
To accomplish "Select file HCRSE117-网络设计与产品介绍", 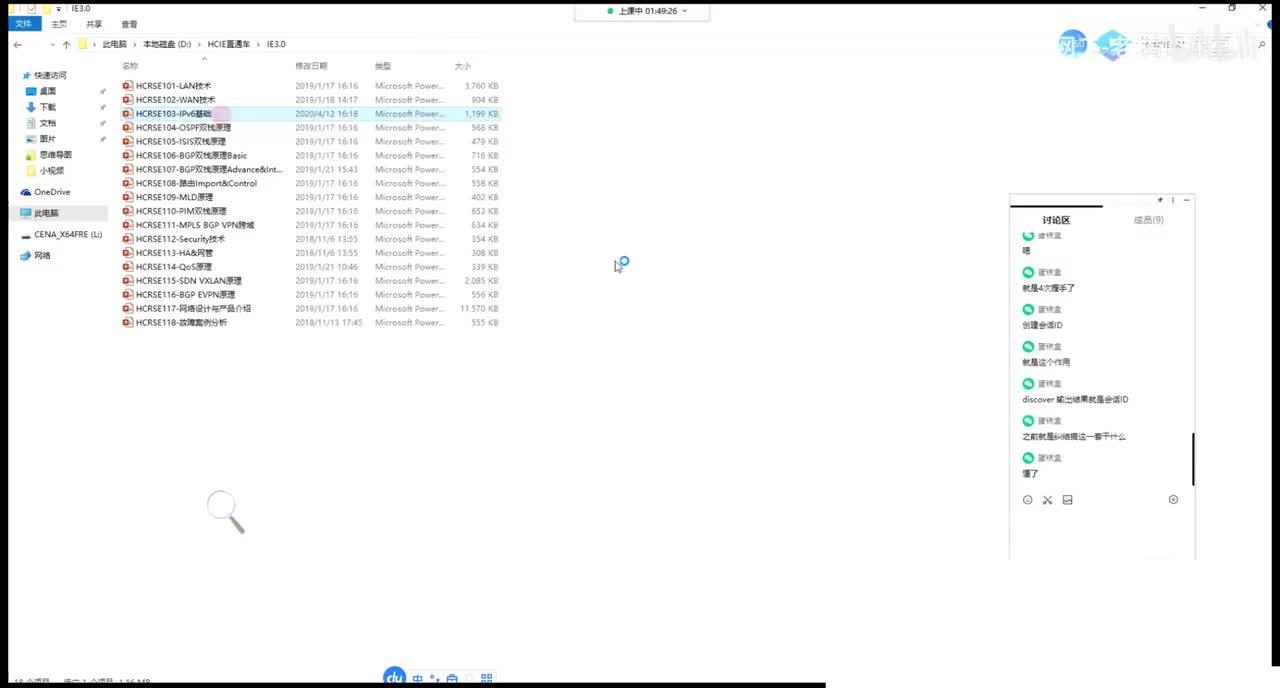I will (x=193, y=309).
